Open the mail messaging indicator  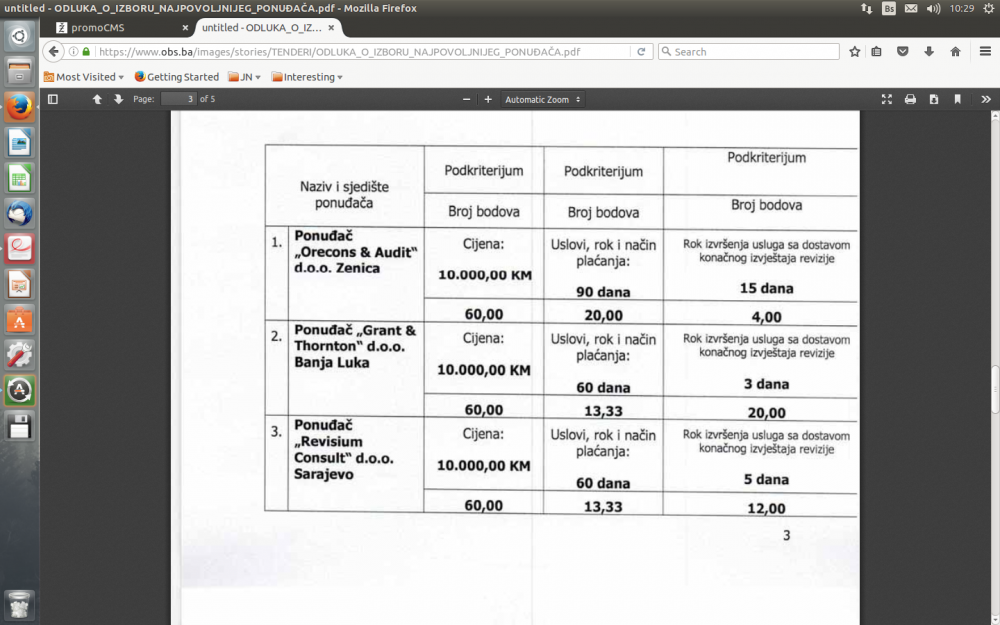[911, 8]
